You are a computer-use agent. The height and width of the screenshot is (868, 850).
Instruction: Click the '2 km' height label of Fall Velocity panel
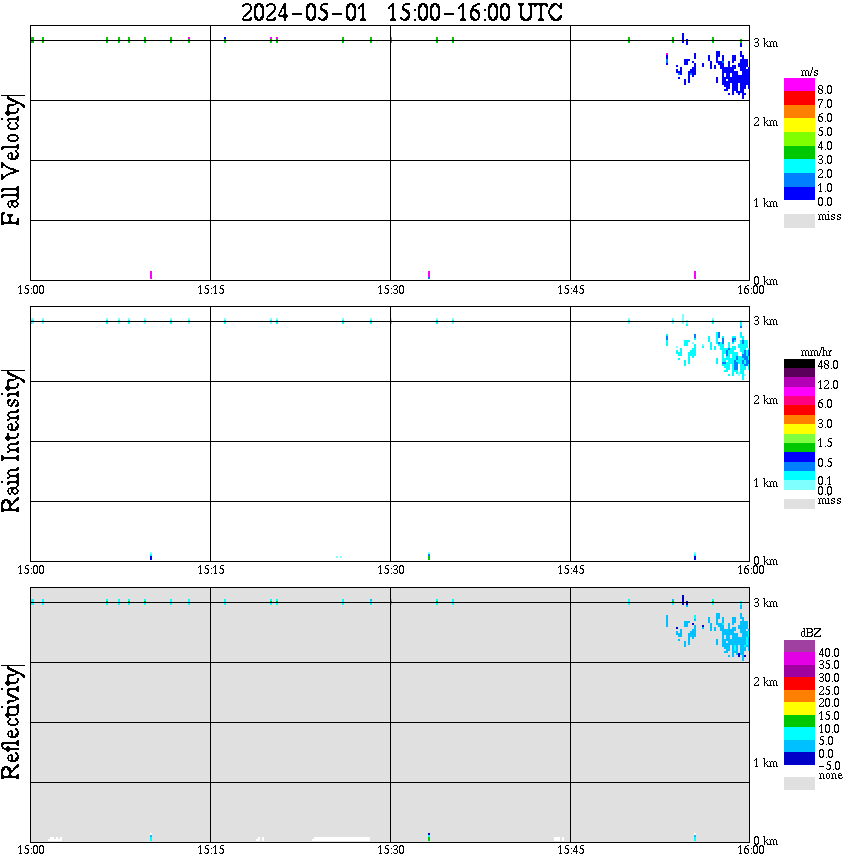click(x=765, y=122)
